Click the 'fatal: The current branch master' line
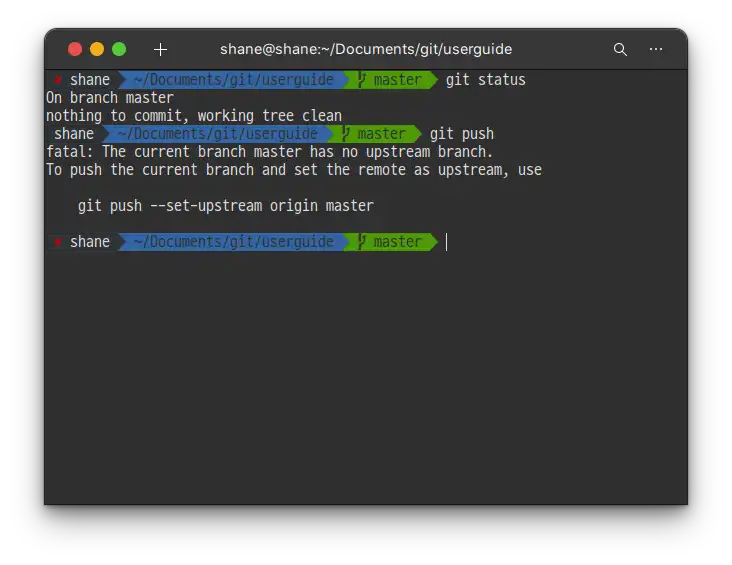Image resolution: width=732 pixels, height=565 pixels. [x=269, y=152]
